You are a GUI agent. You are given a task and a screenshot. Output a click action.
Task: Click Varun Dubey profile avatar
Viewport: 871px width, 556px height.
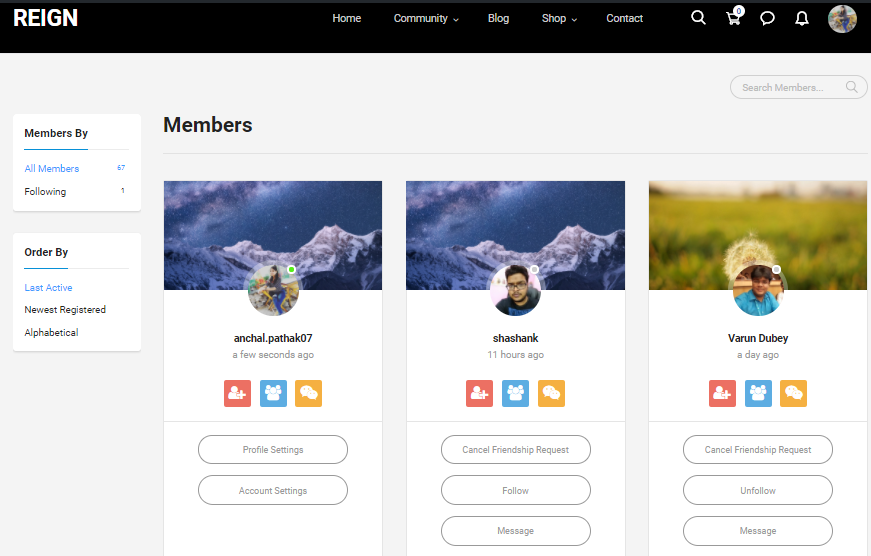coord(758,290)
